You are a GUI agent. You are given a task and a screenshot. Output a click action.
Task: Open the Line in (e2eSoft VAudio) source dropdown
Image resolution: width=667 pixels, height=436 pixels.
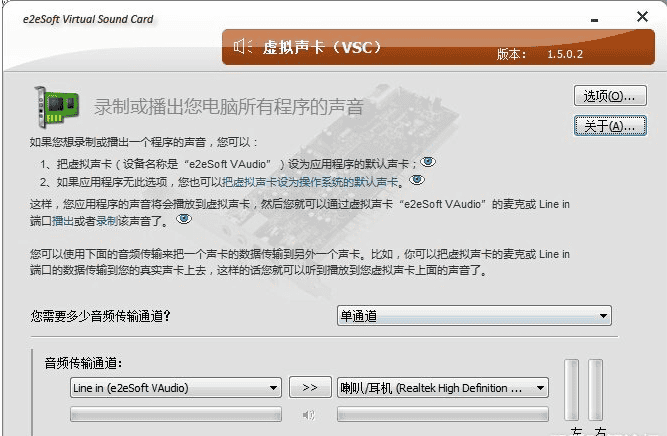click(175, 387)
